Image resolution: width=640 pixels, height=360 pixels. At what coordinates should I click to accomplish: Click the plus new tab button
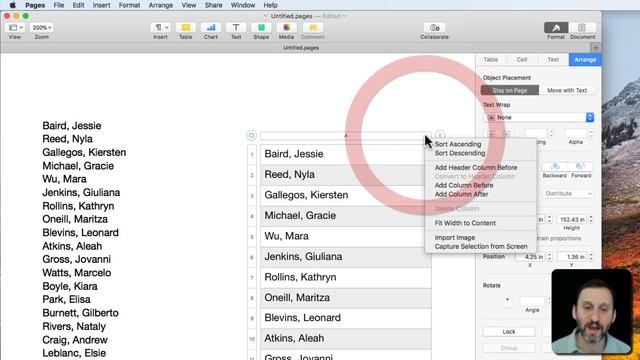[596, 48]
